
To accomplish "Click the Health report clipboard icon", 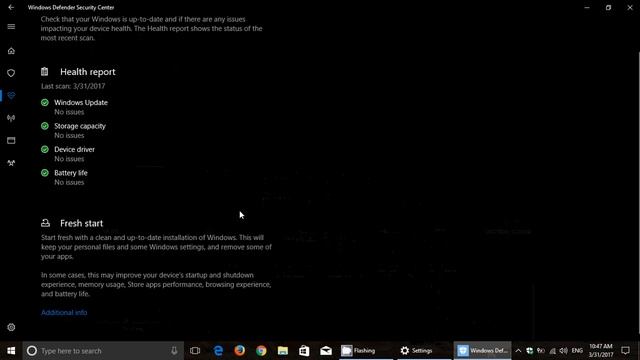I will pyautogui.click(x=44, y=72).
